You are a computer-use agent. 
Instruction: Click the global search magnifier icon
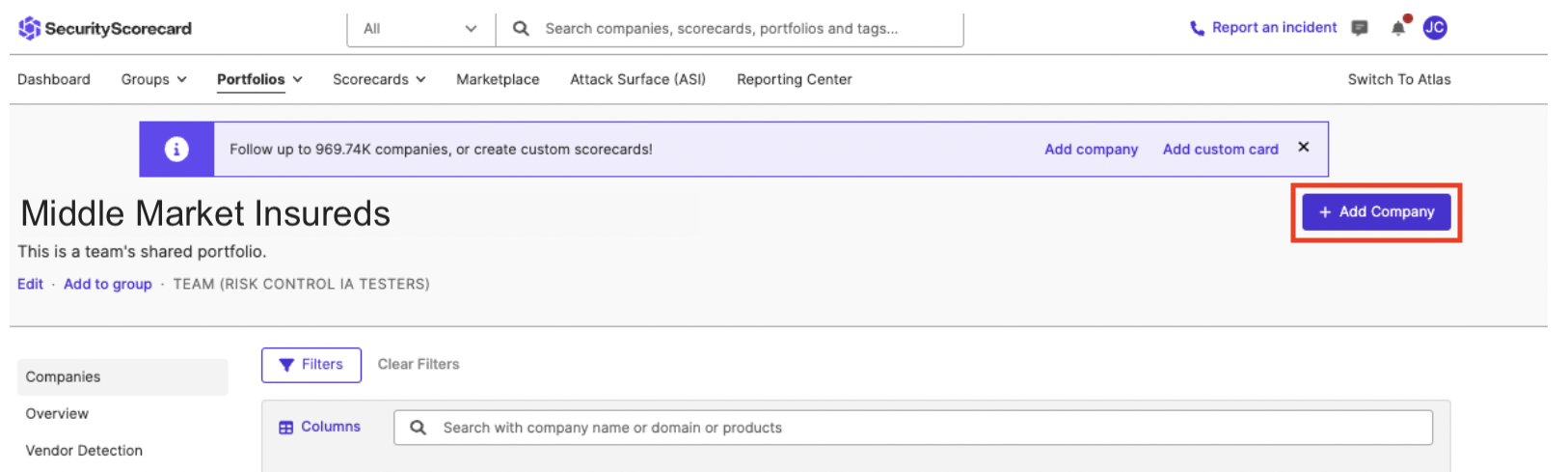click(521, 28)
